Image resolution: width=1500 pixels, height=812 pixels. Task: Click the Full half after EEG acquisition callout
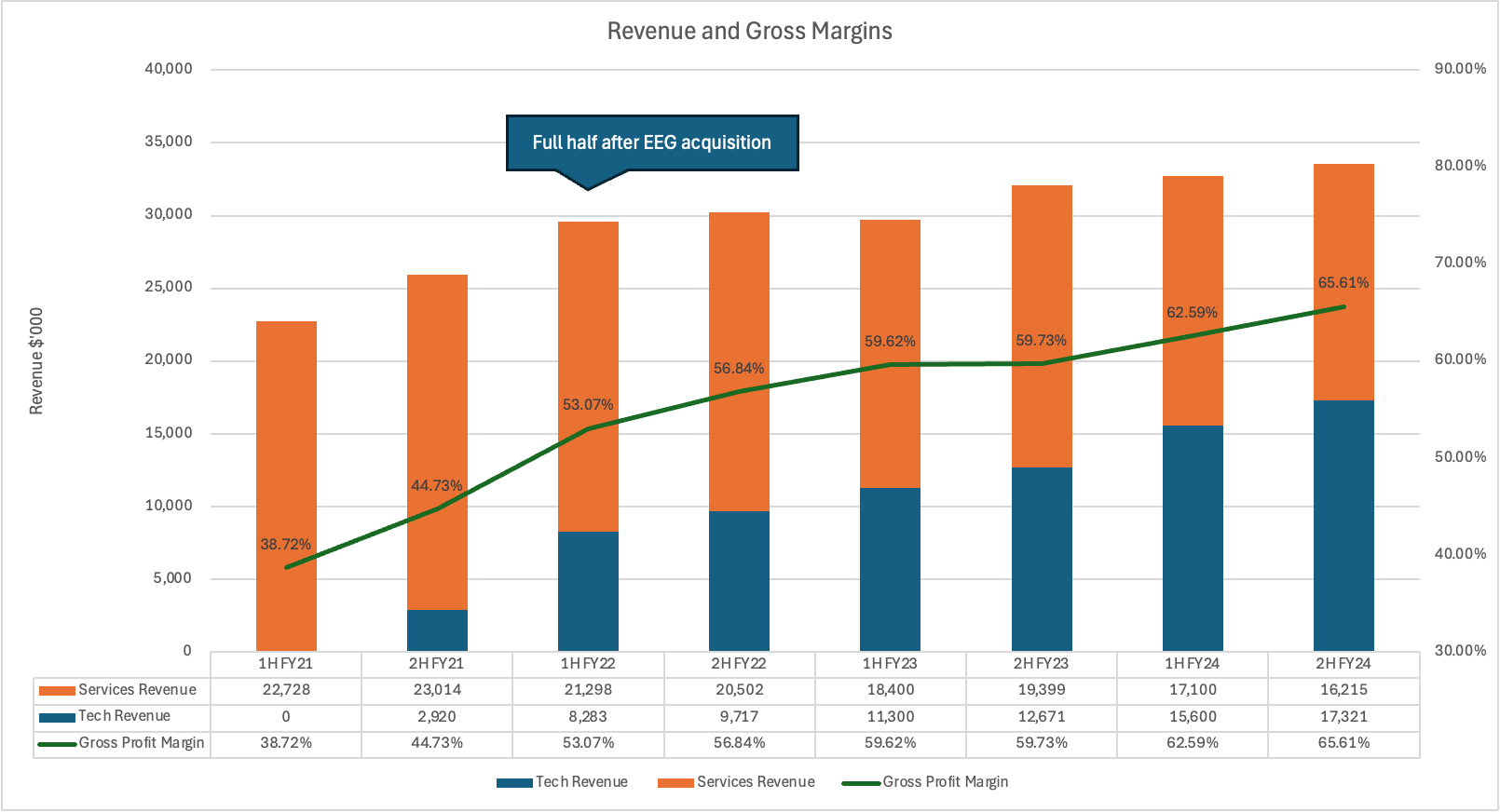[652, 142]
